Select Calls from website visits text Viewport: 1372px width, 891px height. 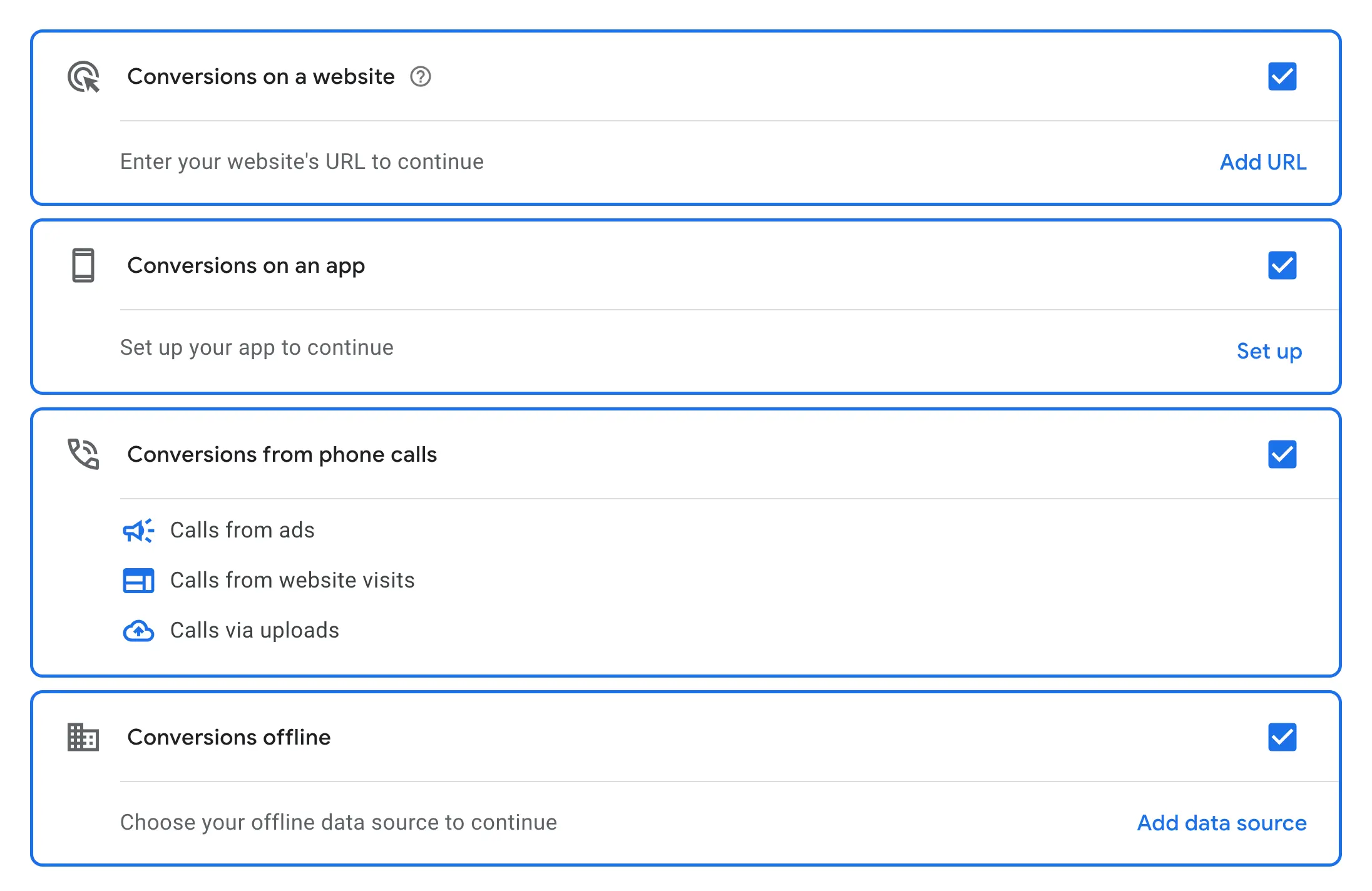click(x=292, y=581)
